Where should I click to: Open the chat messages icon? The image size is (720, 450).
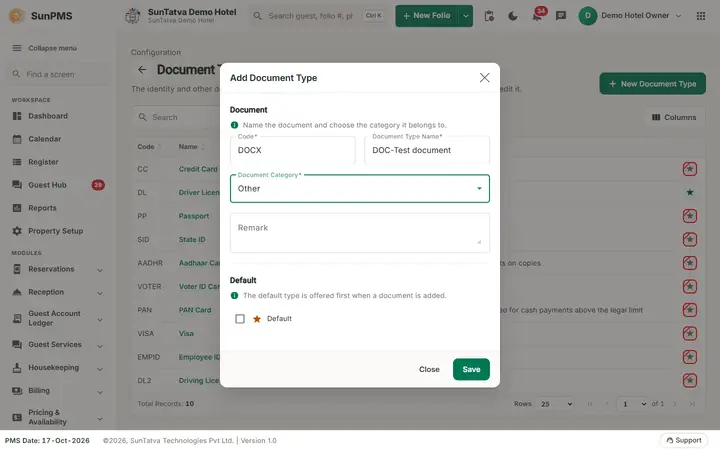pyautogui.click(x=561, y=16)
